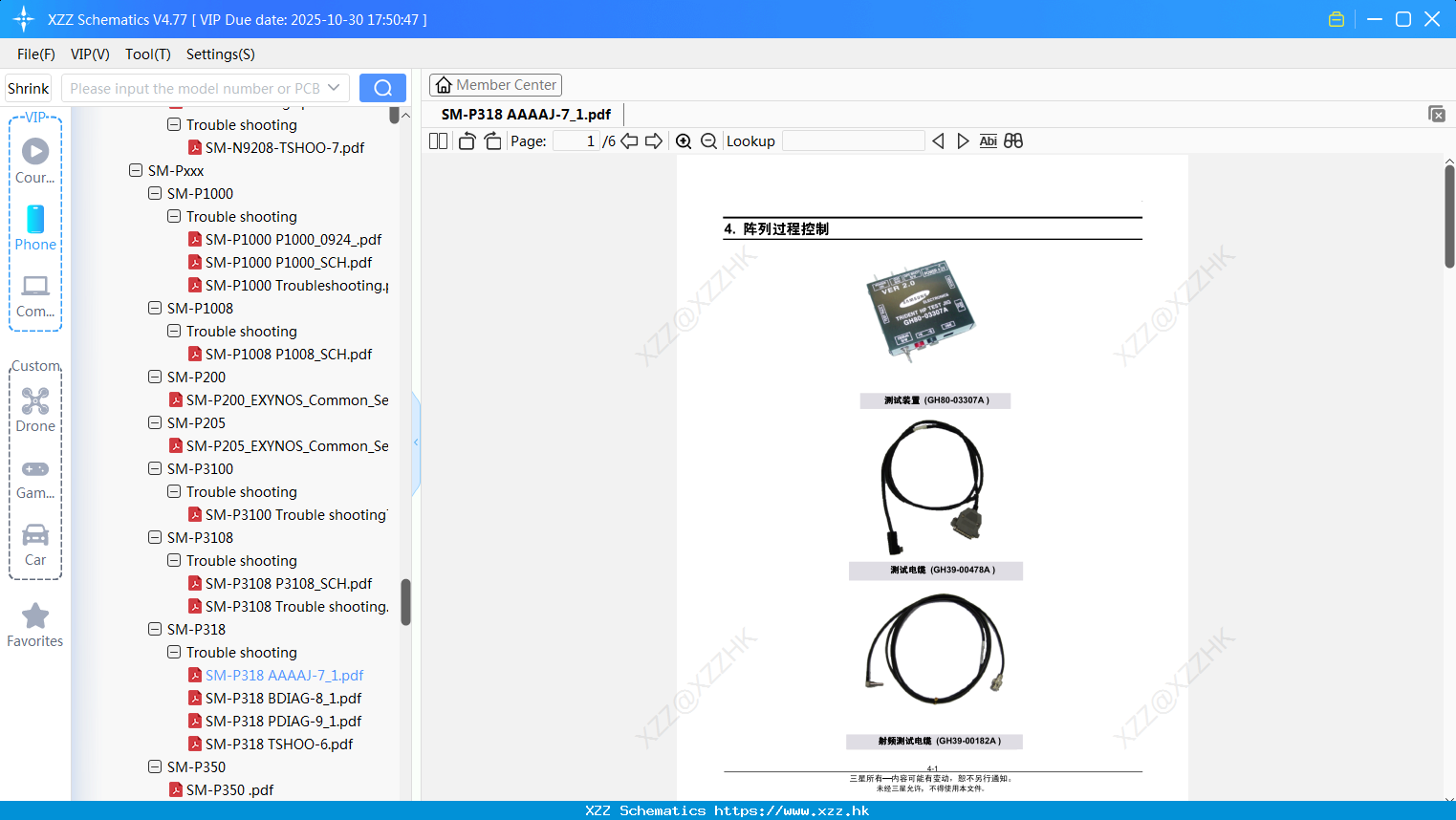Click the tree panel vertical scrollbar

[x=405, y=602]
